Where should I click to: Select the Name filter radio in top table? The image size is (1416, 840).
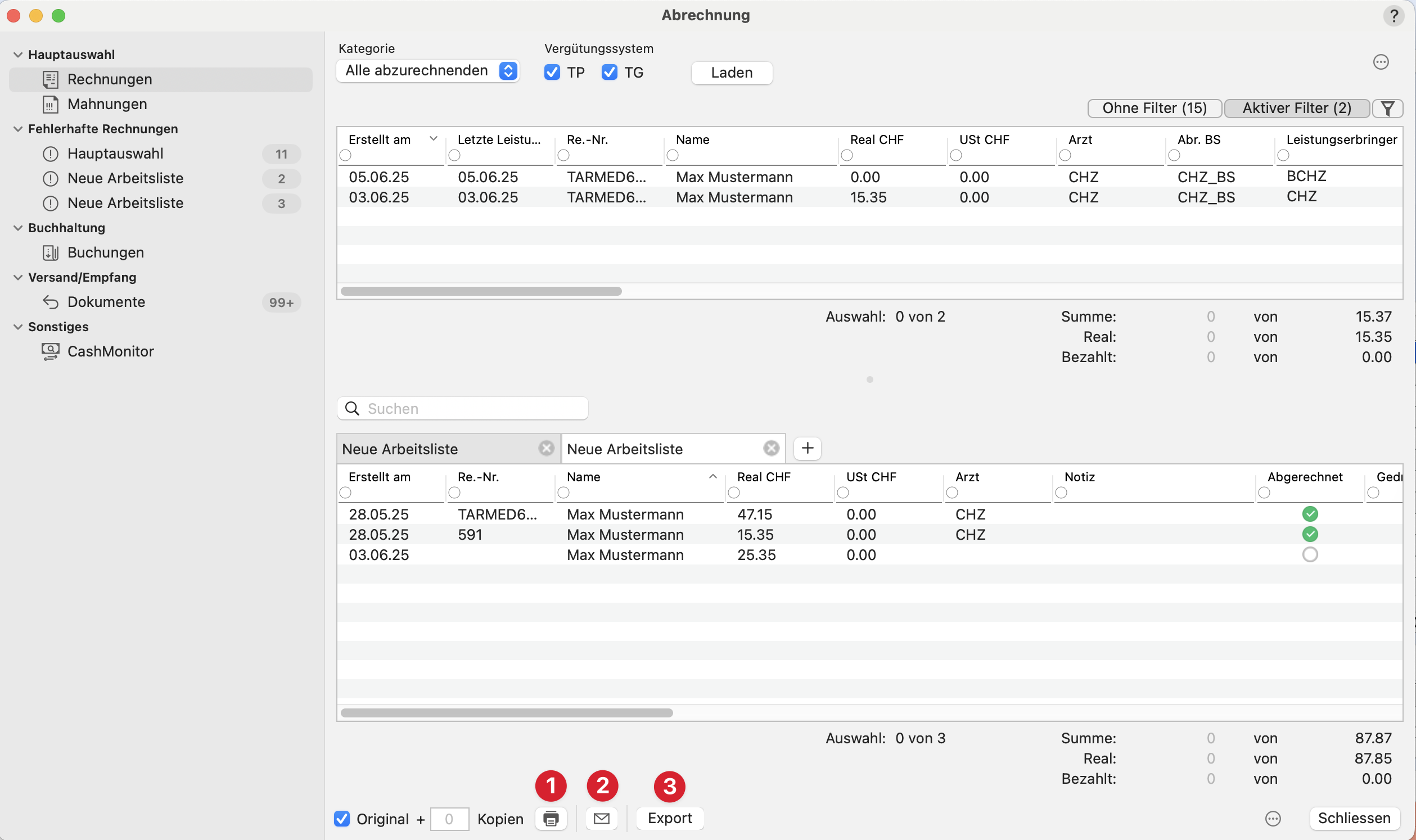[673, 155]
